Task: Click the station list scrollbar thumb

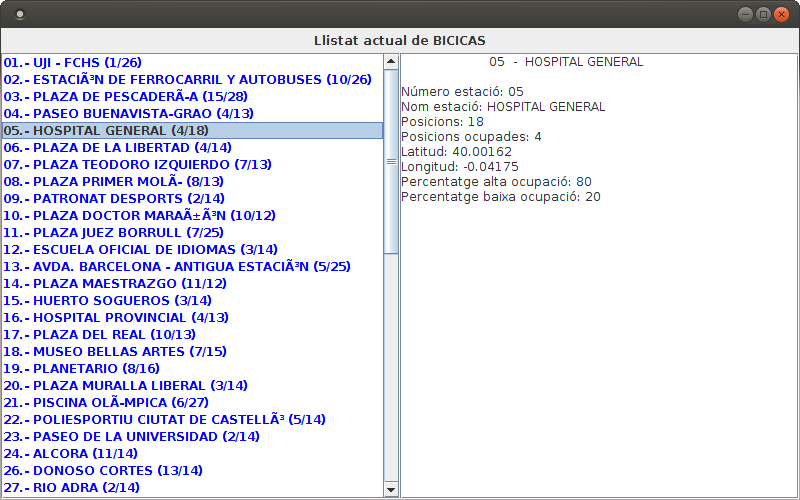Action: click(391, 160)
